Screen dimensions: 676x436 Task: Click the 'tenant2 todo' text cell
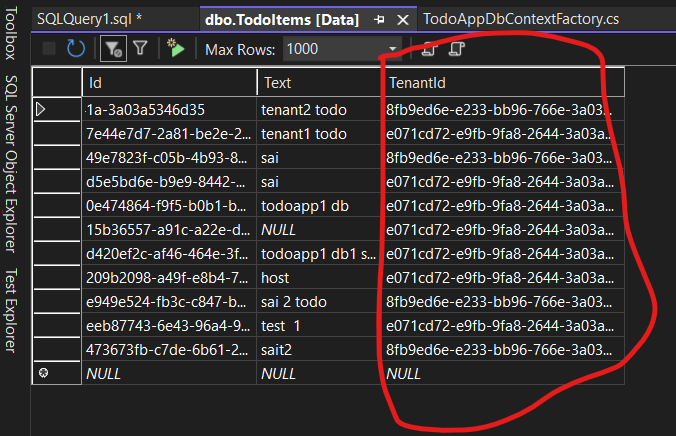[319, 110]
